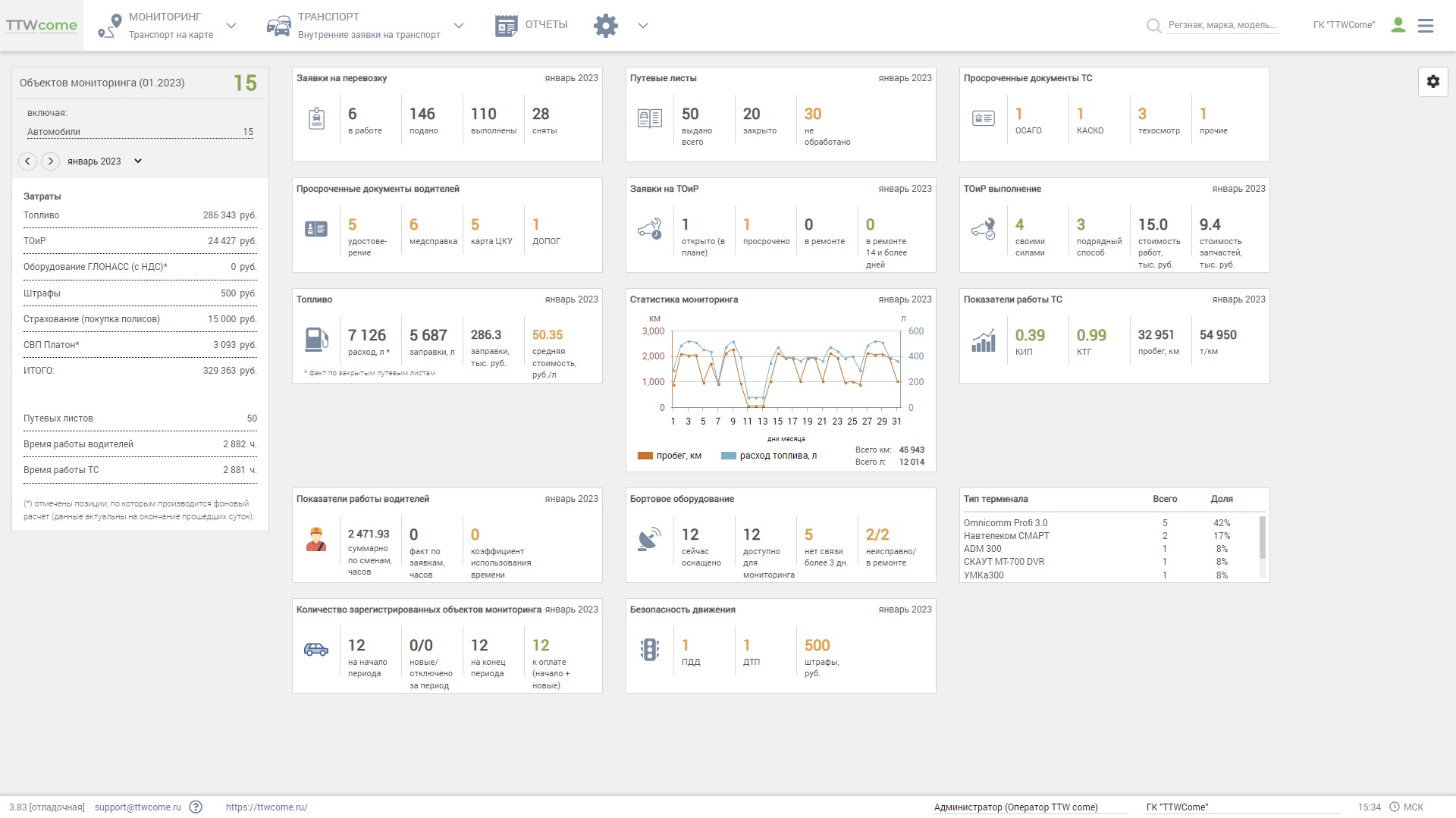Image resolution: width=1456 pixels, height=818 pixels.
Task: Open the support@ttwcome.ru email link
Action: tap(138, 807)
